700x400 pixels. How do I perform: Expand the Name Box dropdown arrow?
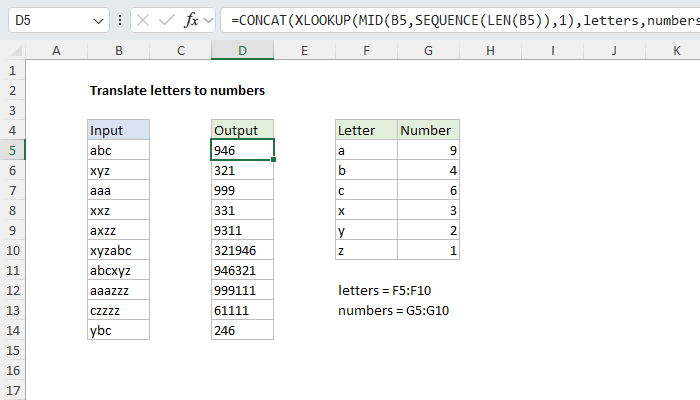point(98,21)
